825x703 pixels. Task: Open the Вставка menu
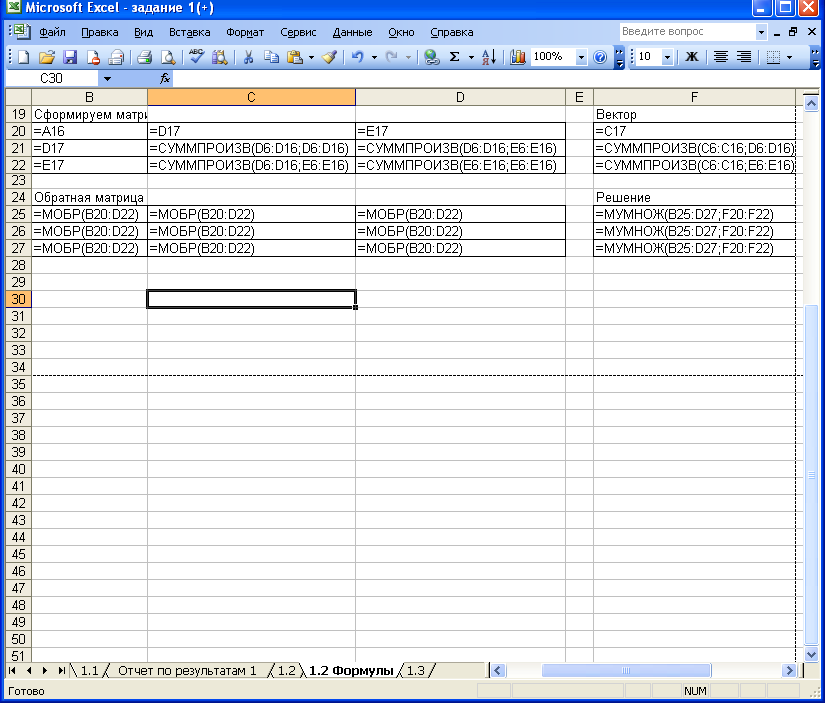pyautogui.click(x=189, y=32)
